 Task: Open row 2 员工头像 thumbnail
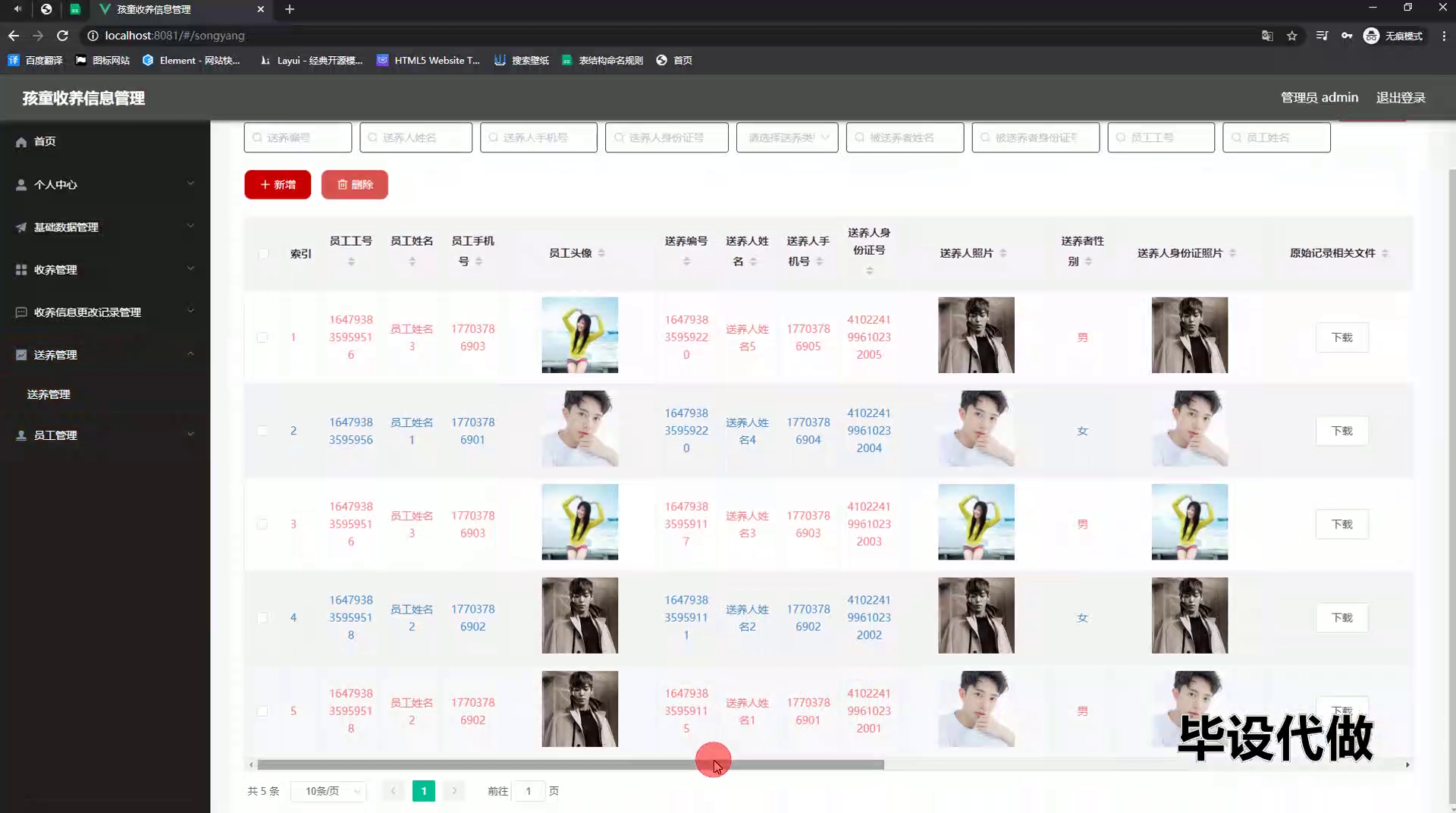[579, 428]
